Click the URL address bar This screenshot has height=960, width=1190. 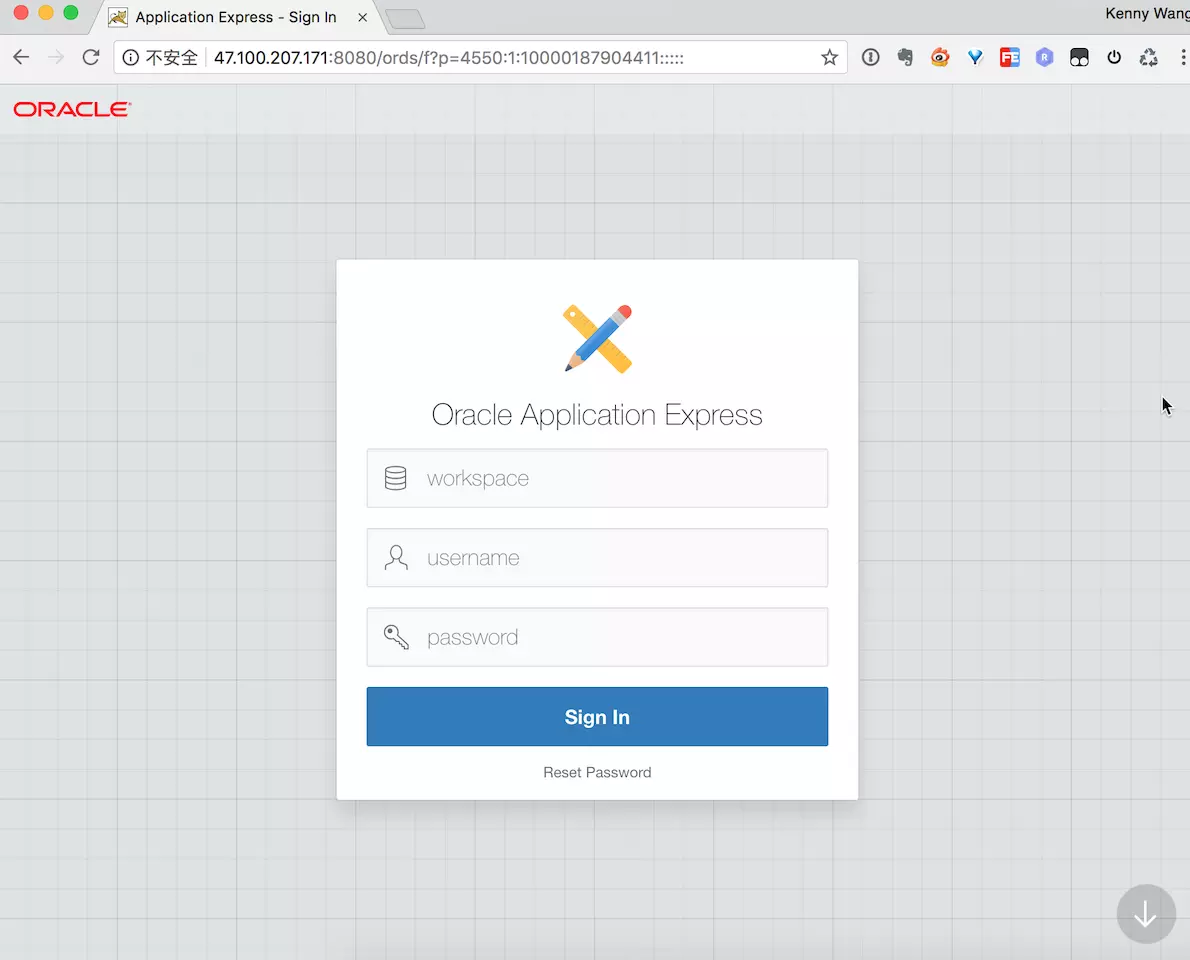(x=480, y=58)
